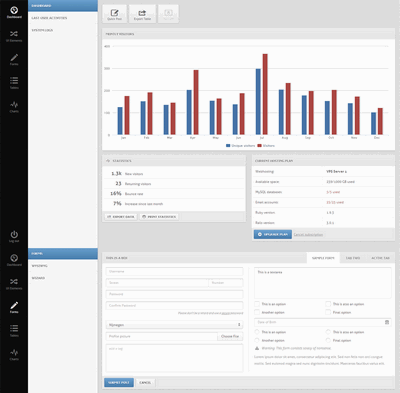The height and width of the screenshot is (393, 400).
Task: Open Charts pulse icon in upper sidebar
Action: 14,105
